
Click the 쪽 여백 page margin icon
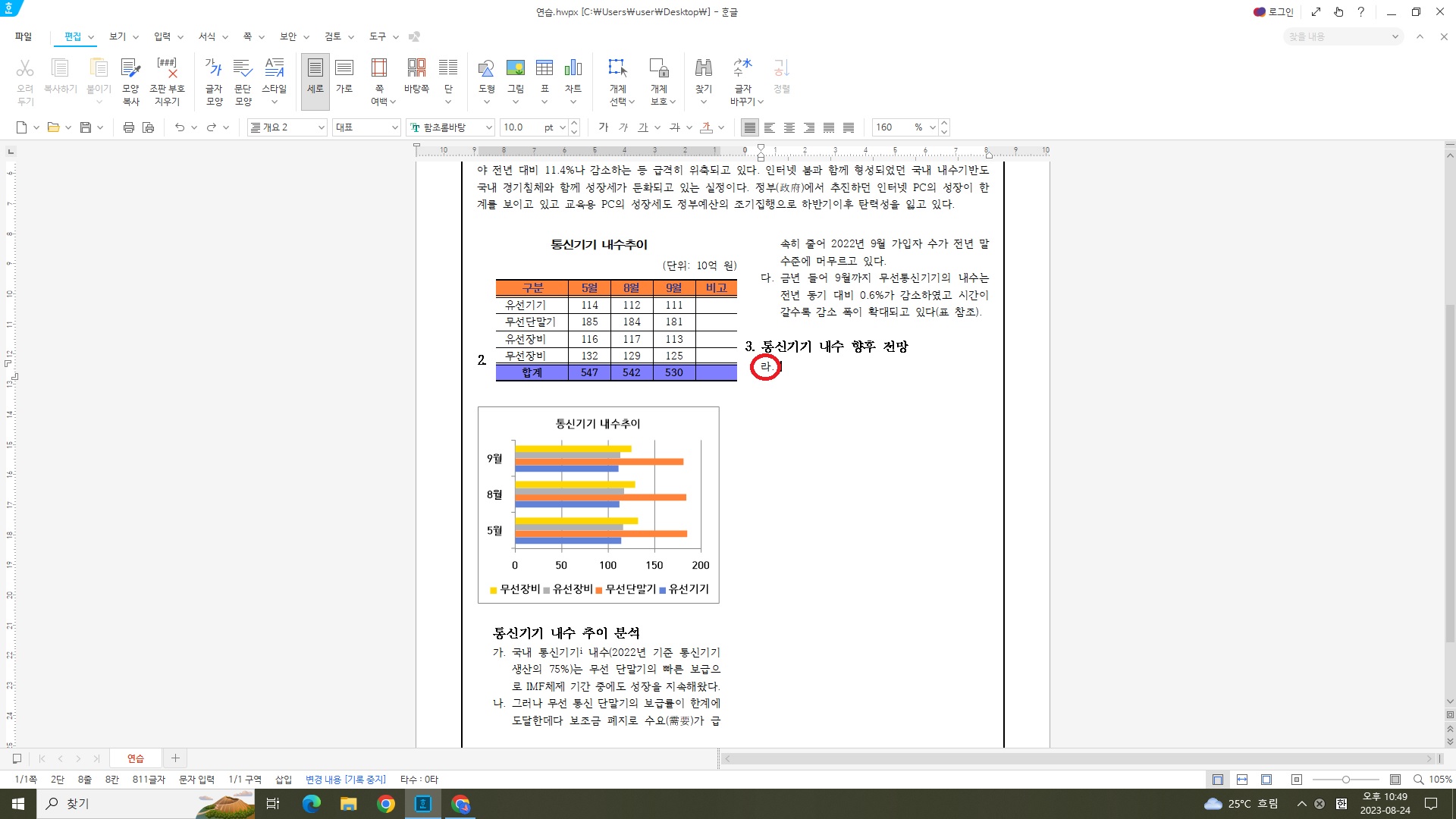(x=379, y=68)
